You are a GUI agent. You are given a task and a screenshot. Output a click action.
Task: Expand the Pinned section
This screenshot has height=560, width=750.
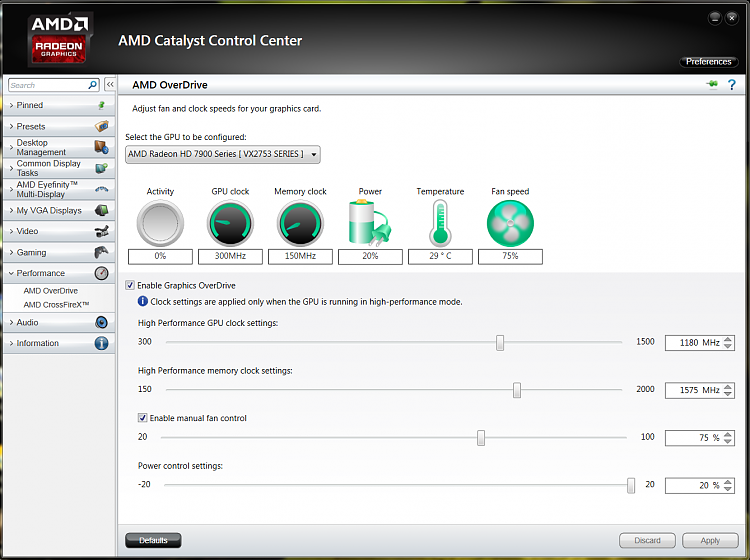tap(59, 105)
